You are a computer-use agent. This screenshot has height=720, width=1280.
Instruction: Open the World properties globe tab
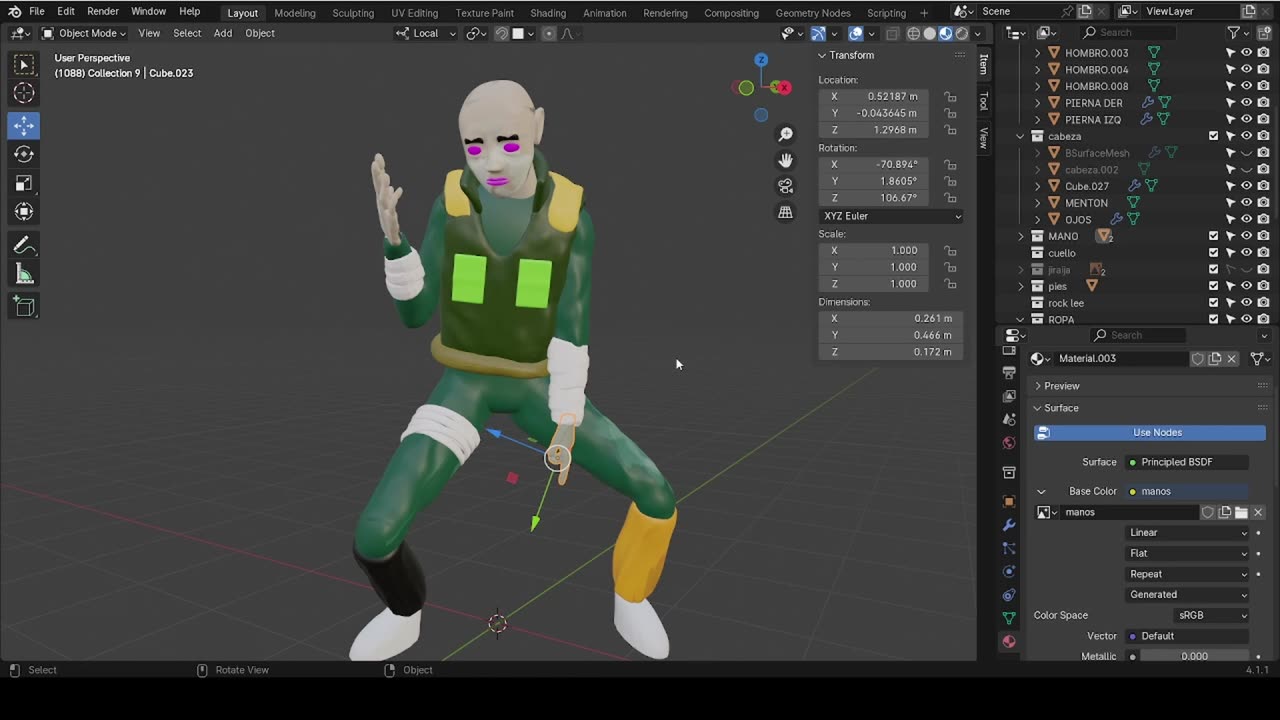point(1009,443)
